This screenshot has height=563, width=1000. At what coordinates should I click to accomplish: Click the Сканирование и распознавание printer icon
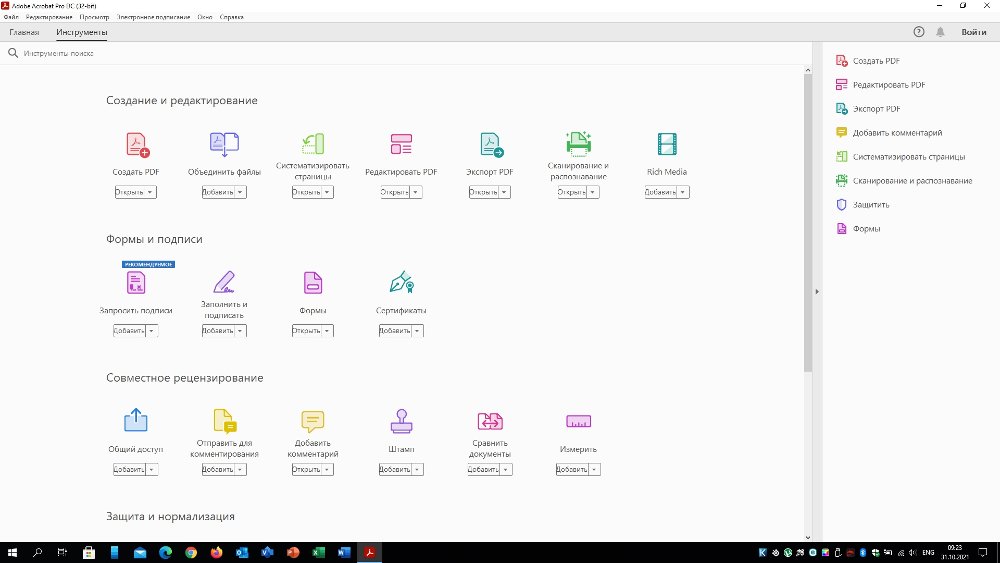pos(578,143)
